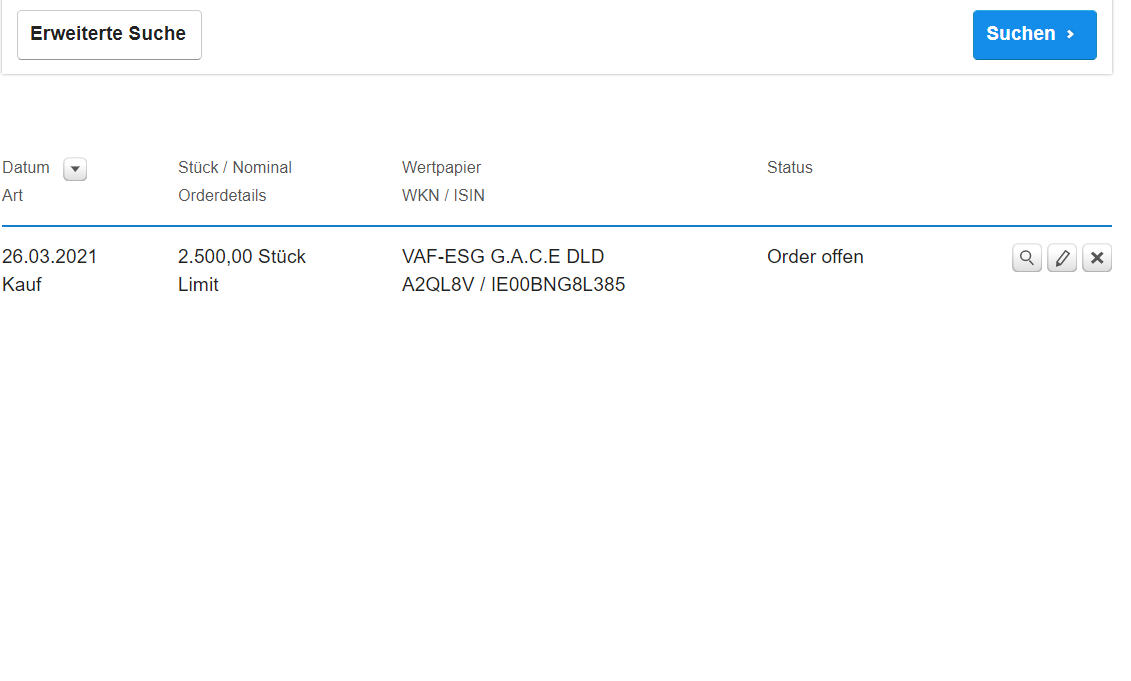This screenshot has height=681, width=1131.
Task: Click the Art column subheader
Action: point(13,196)
